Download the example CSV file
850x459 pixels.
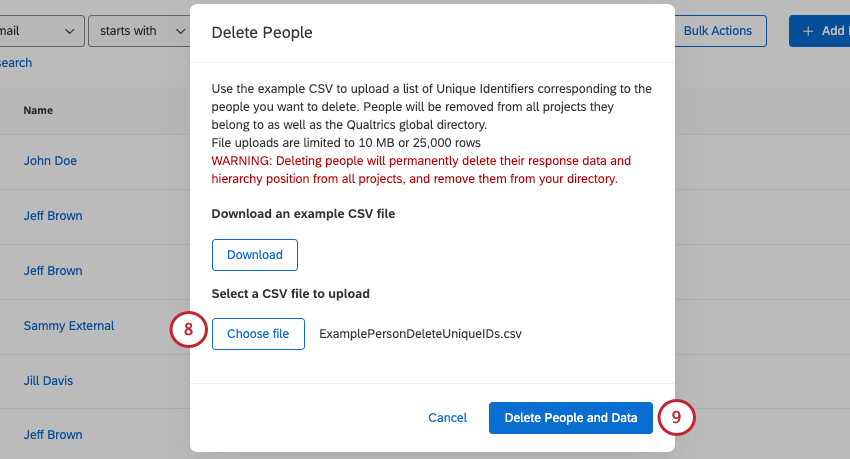(255, 255)
